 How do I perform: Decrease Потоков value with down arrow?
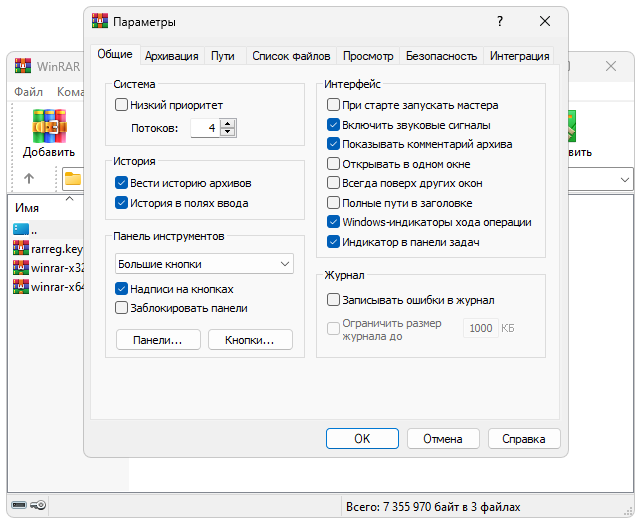(228, 132)
